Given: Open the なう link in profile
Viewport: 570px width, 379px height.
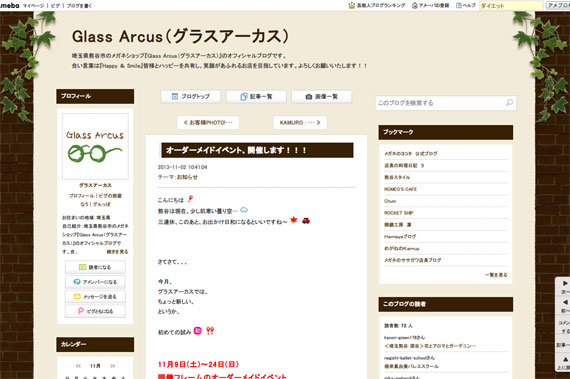Looking at the screenshot, I should click(x=85, y=204).
